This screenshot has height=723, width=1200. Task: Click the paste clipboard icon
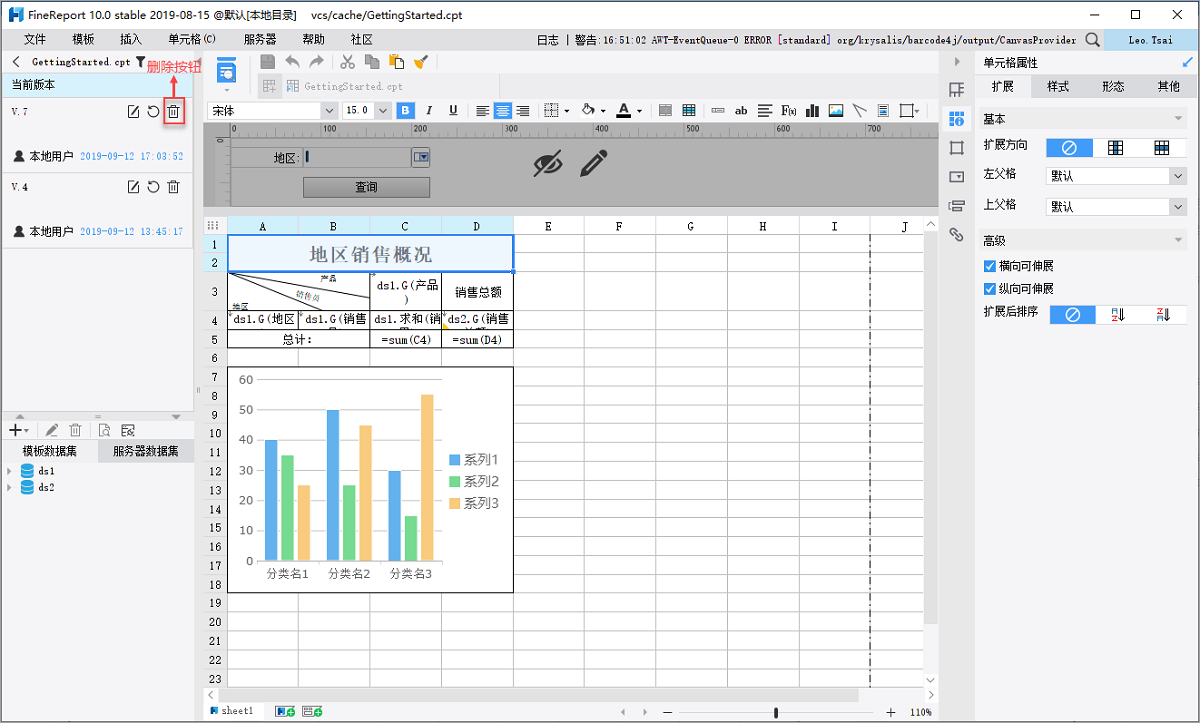tap(397, 62)
